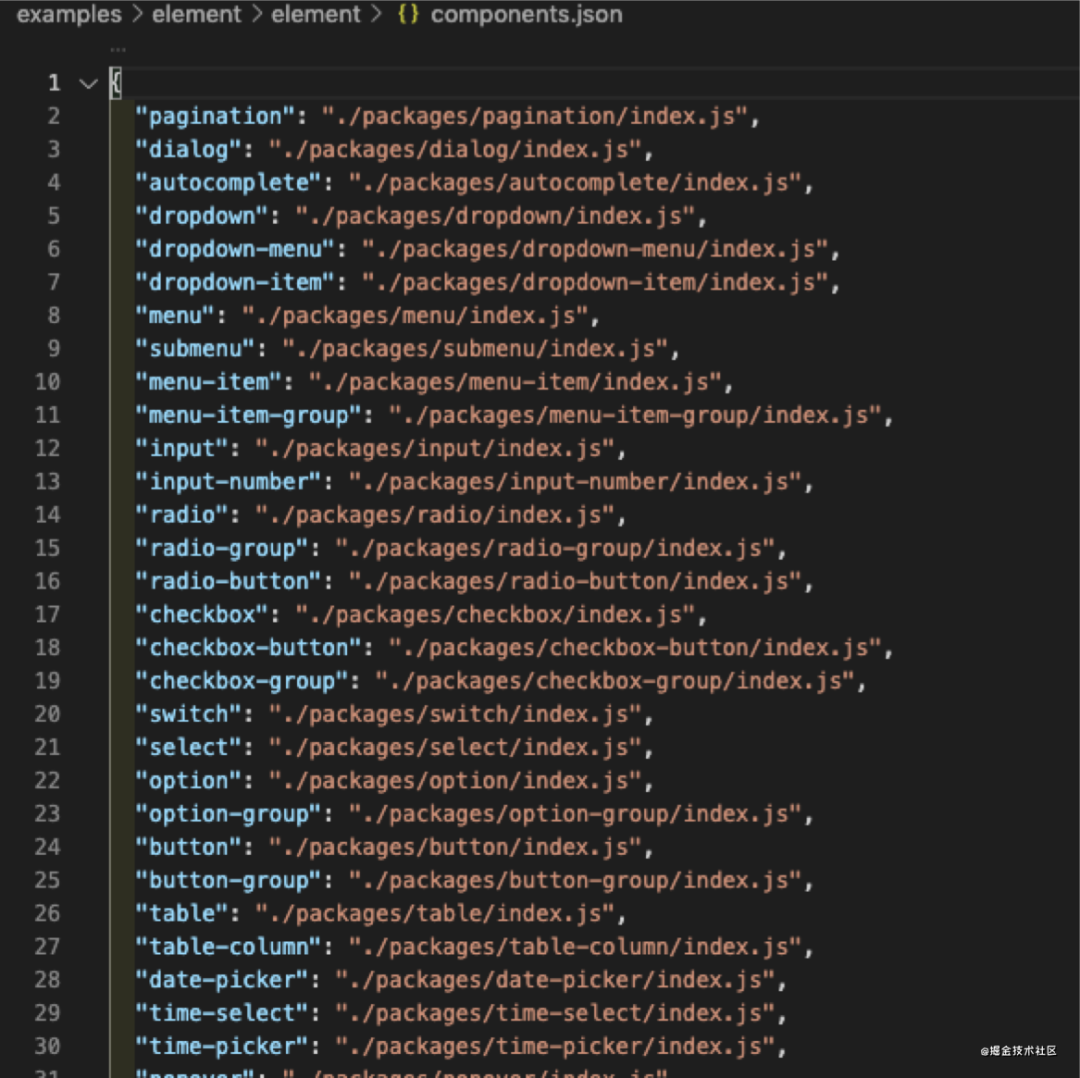Viewport: 1080px width, 1078px height.
Task: Click the "./packages/date-picker/index.js" path value
Action: click(x=555, y=979)
